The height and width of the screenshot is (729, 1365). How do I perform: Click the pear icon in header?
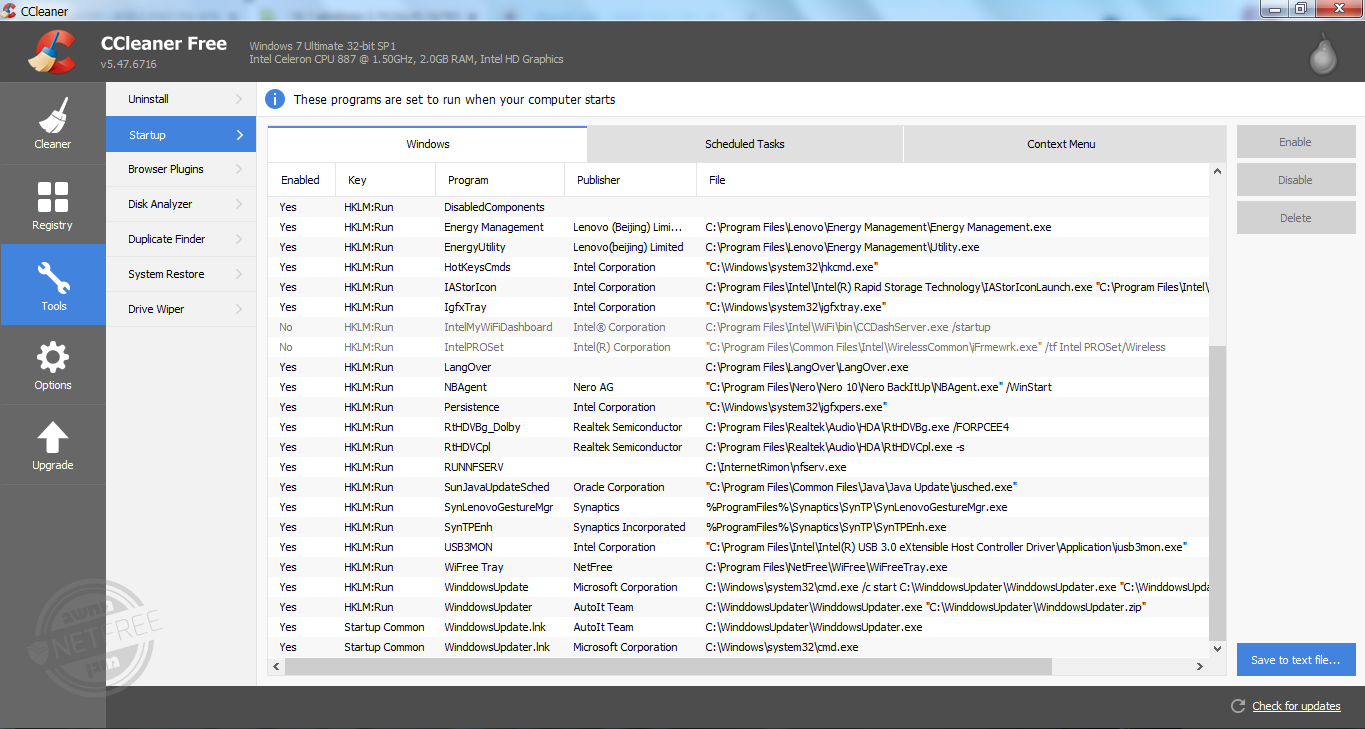point(1323,54)
